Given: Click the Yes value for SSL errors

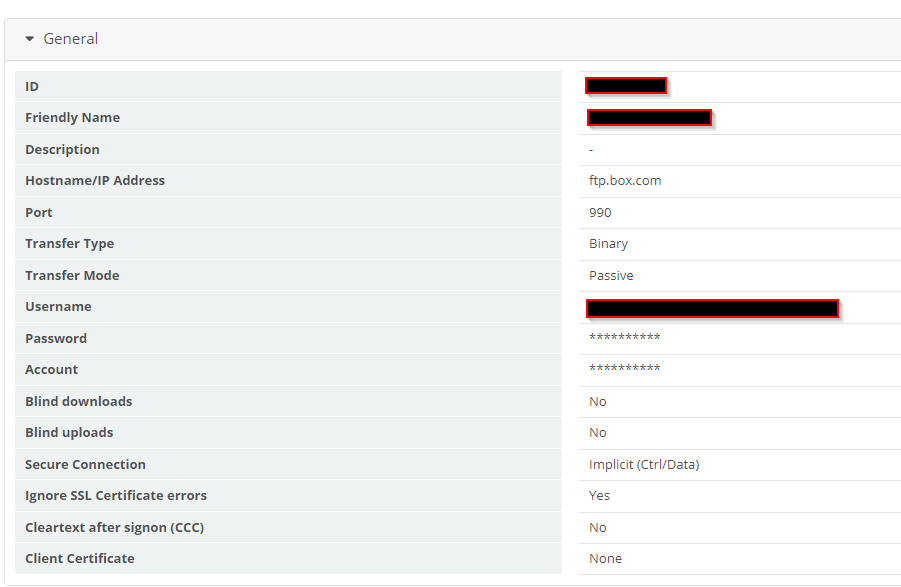Looking at the screenshot, I should pyautogui.click(x=599, y=496).
